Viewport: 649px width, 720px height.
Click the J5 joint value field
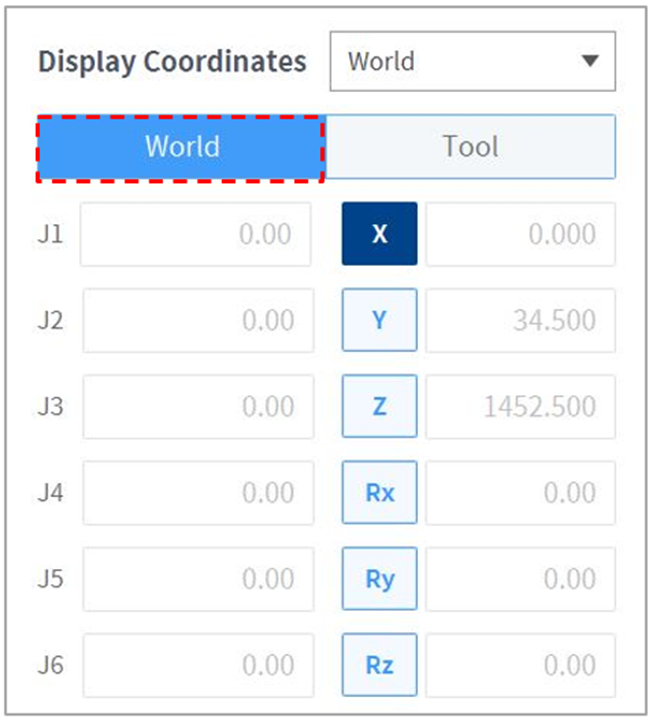click(196, 579)
